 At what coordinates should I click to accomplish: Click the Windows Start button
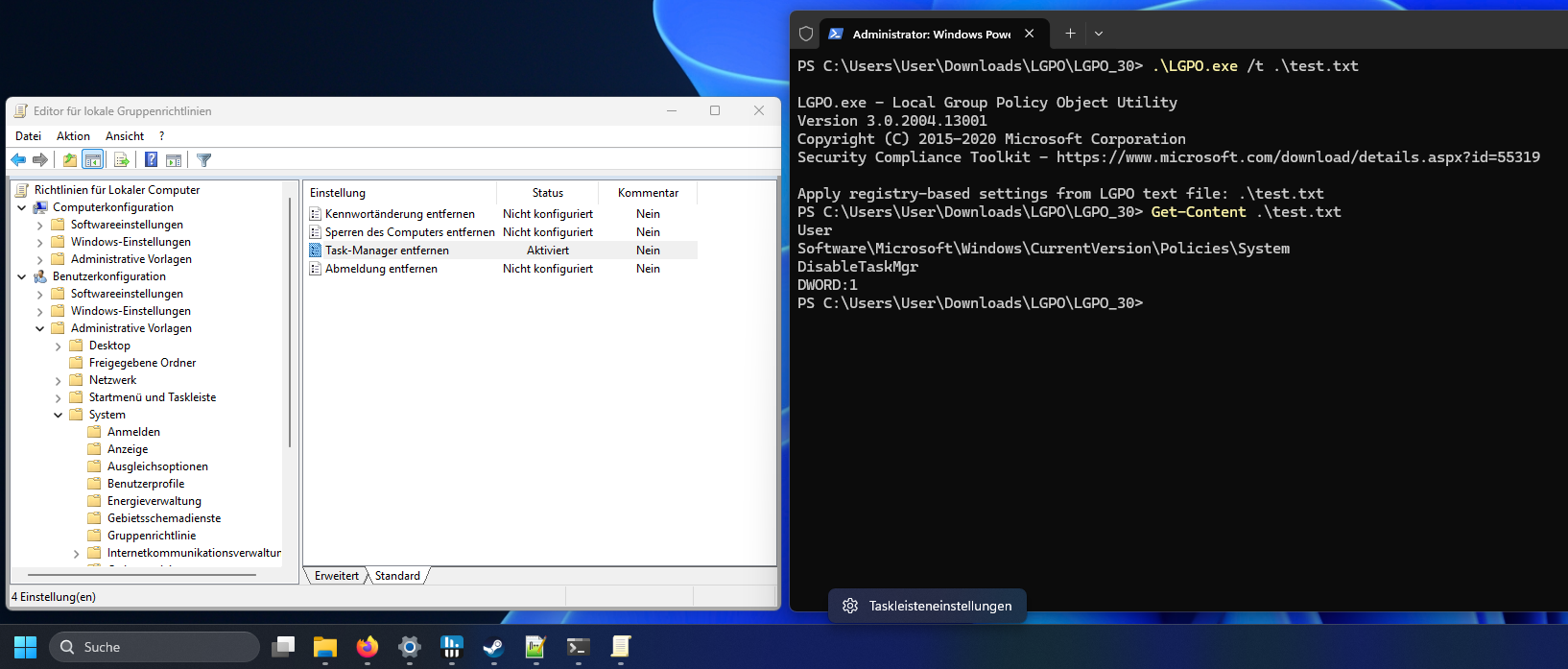pyautogui.click(x=25, y=647)
